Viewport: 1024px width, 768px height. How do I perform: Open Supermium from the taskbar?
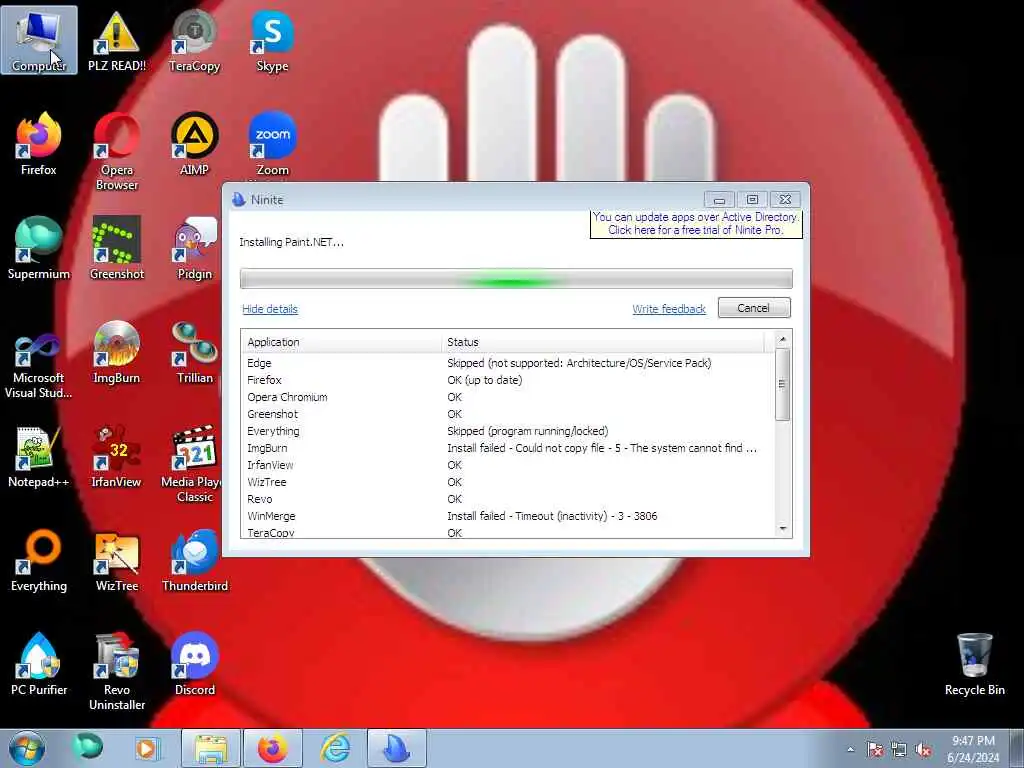pyautogui.click(x=88, y=748)
